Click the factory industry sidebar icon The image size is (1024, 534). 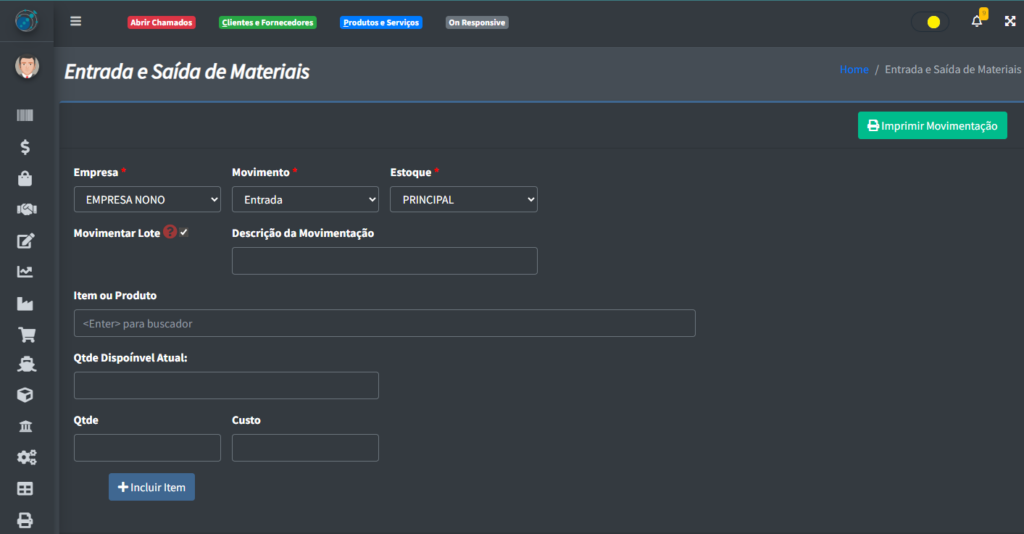point(26,303)
